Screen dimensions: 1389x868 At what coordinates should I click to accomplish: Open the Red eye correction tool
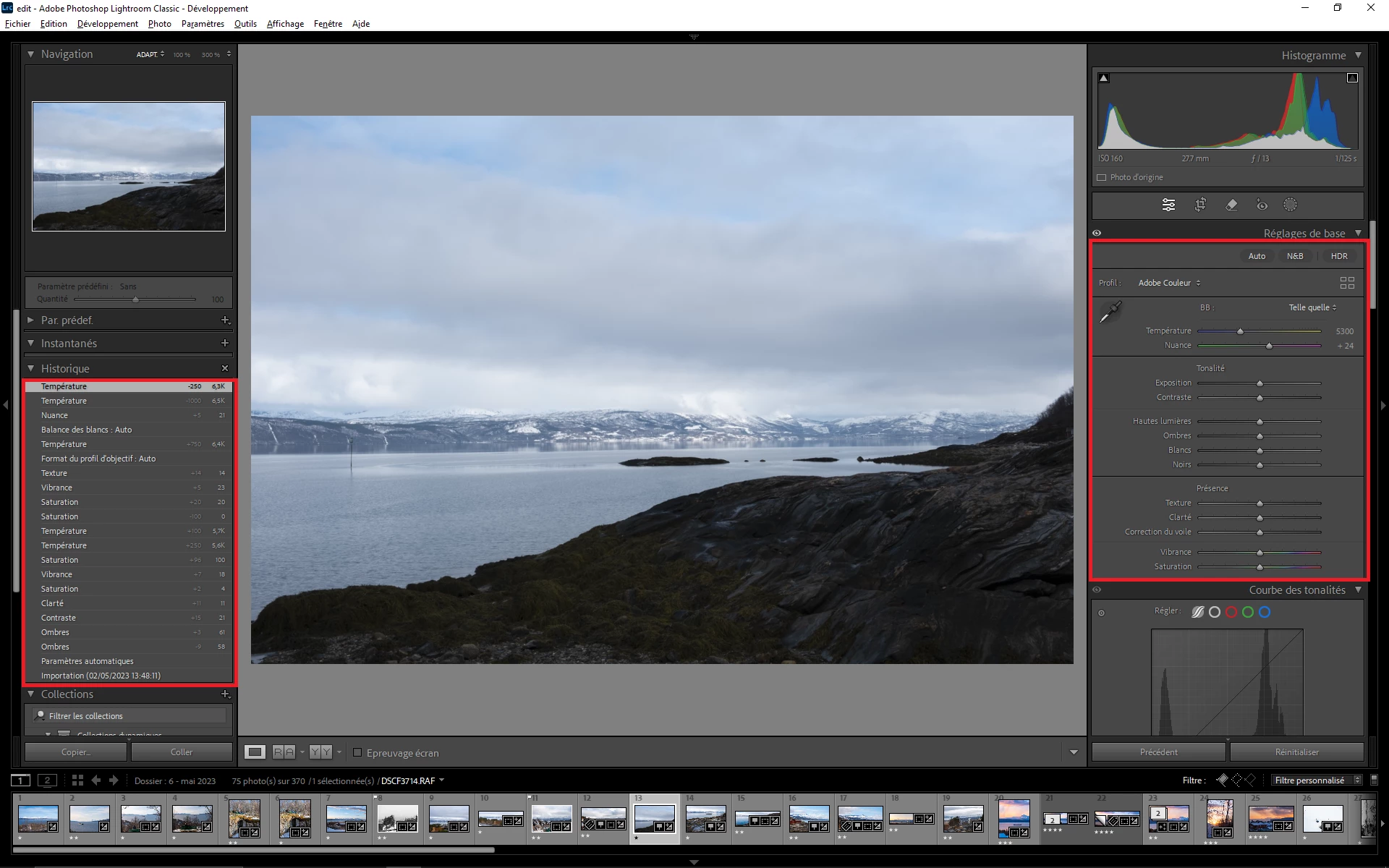[x=1262, y=205]
